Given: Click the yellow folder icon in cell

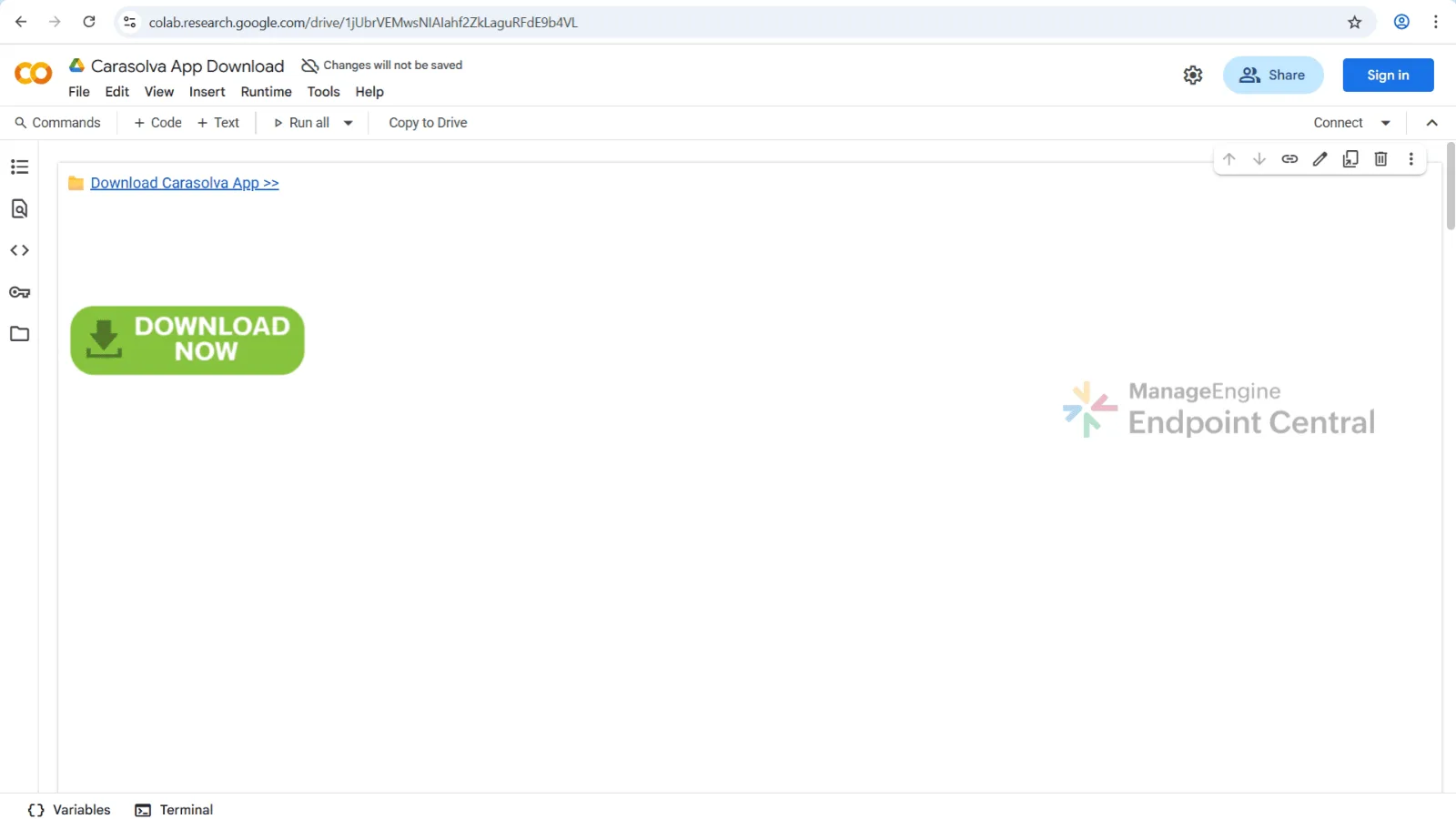Looking at the screenshot, I should coord(76,183).
